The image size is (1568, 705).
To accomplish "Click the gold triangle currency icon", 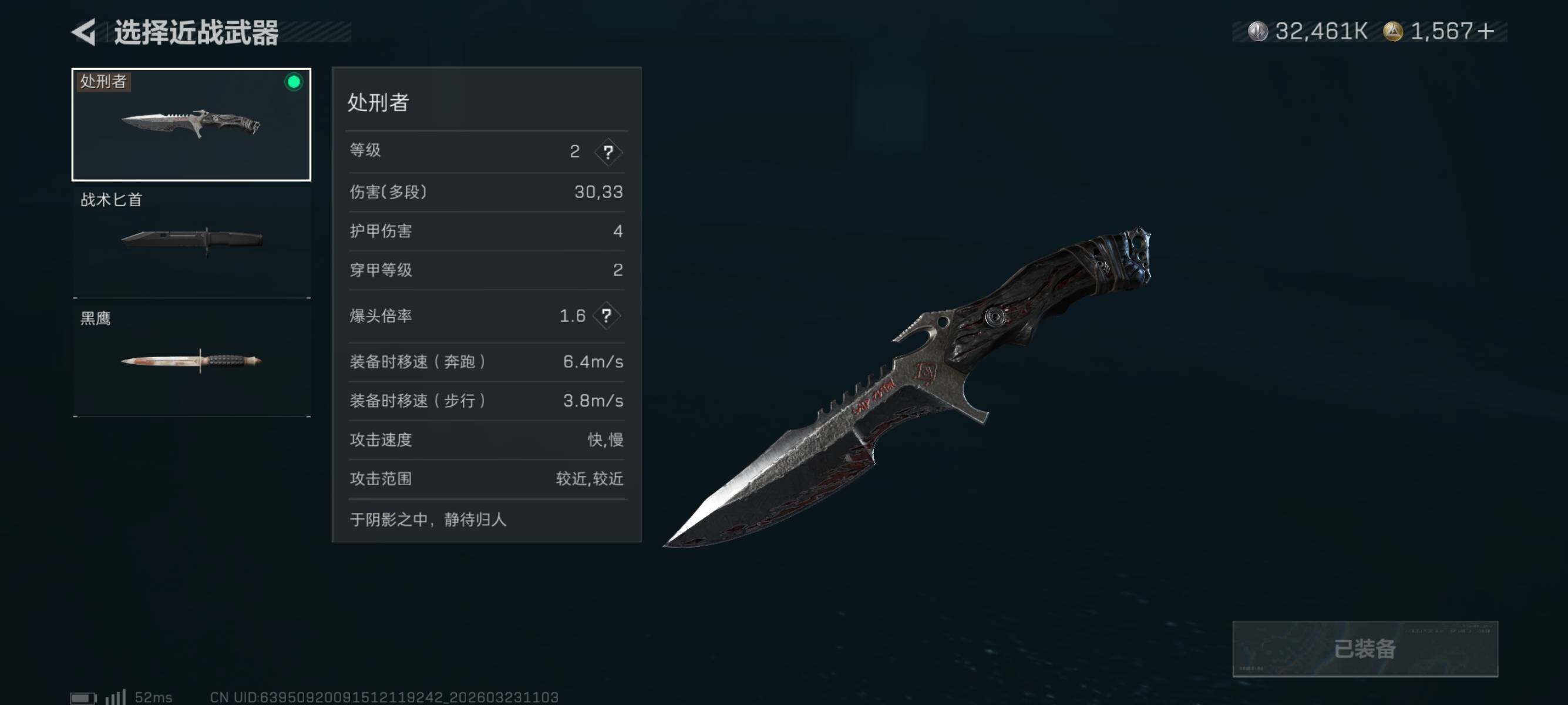I will [x=1392, y=31].
